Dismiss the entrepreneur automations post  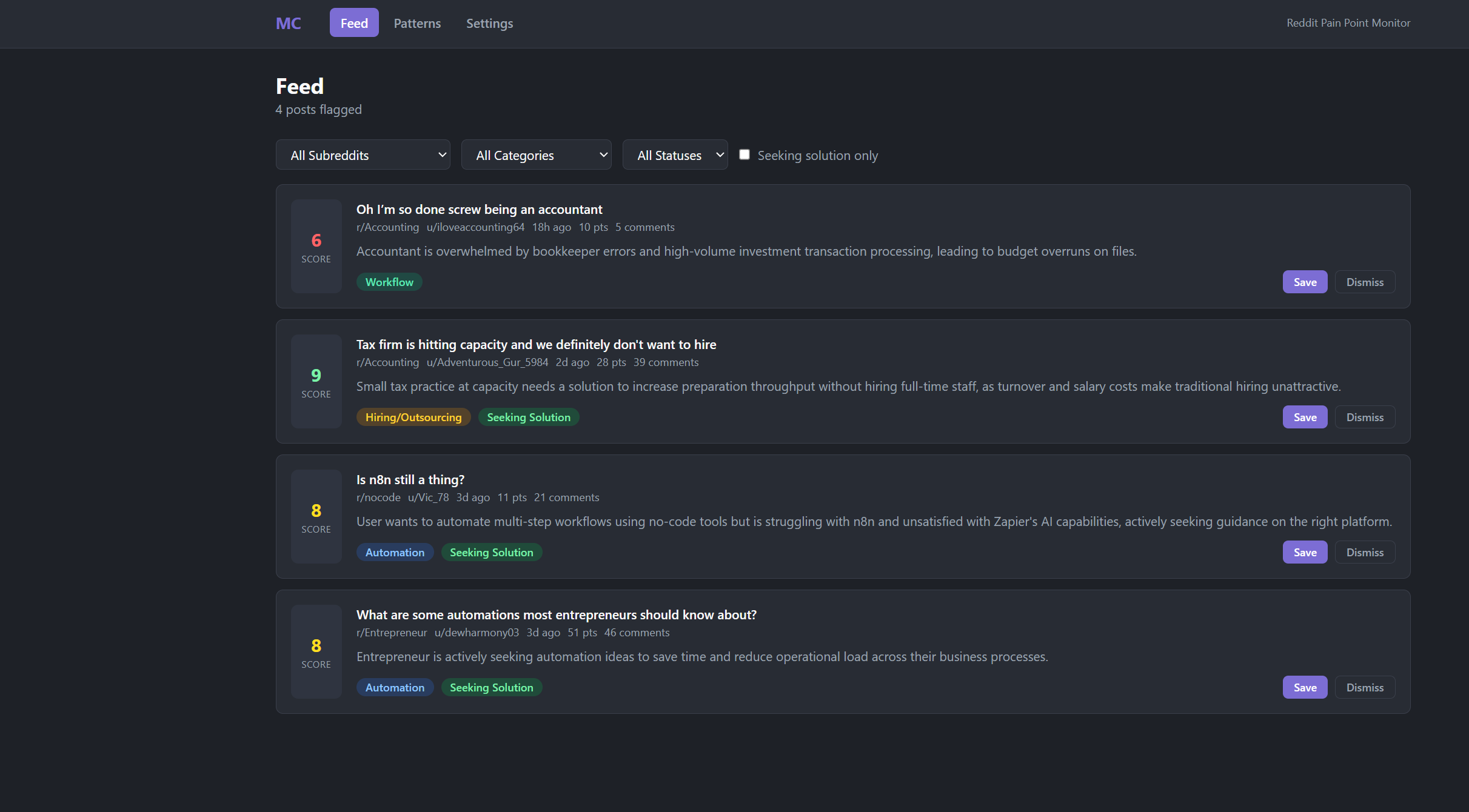tap(1365, 687)
